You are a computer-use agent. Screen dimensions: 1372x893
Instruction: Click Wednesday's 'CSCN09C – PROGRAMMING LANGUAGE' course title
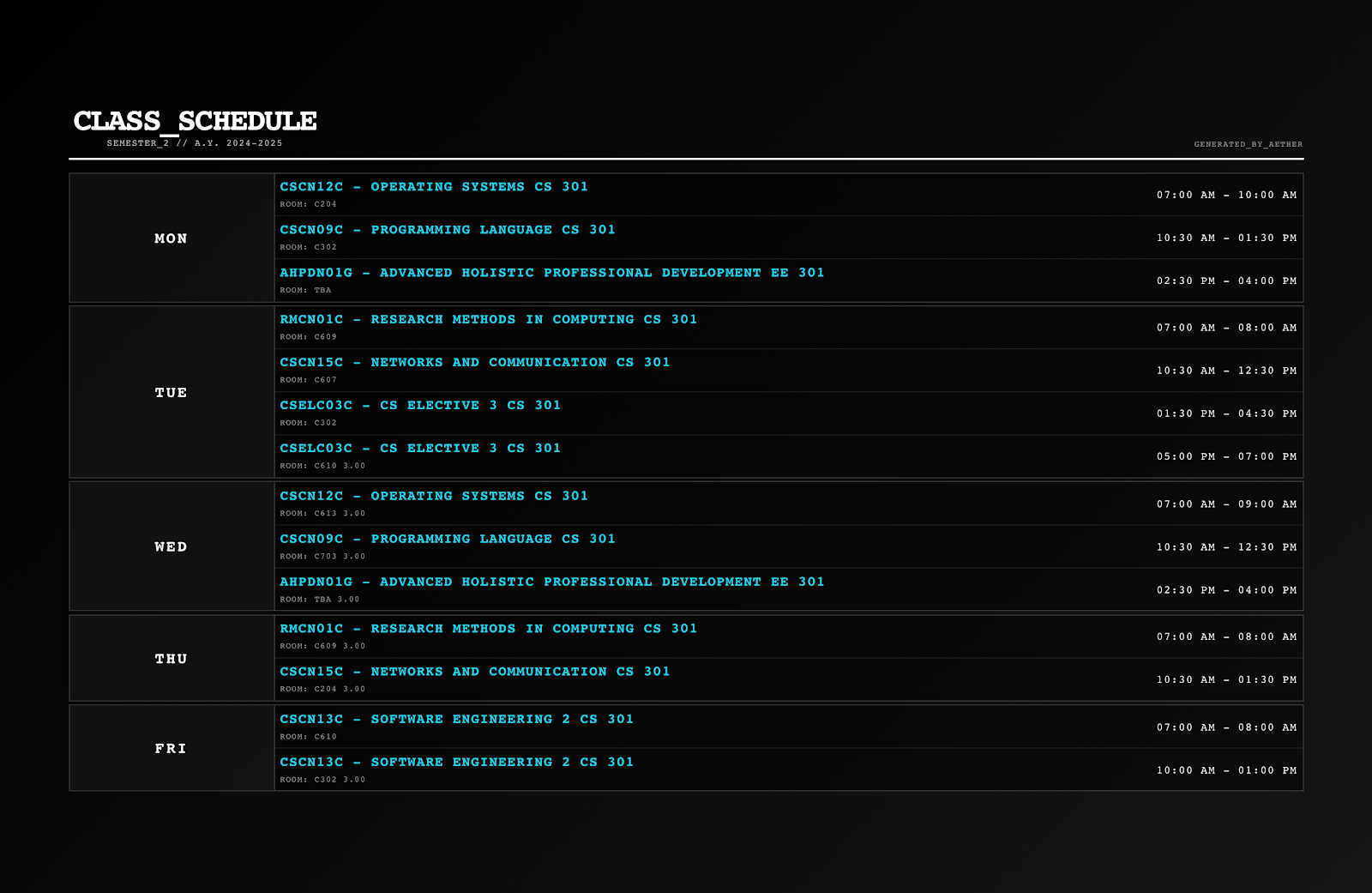click(448, 539)
